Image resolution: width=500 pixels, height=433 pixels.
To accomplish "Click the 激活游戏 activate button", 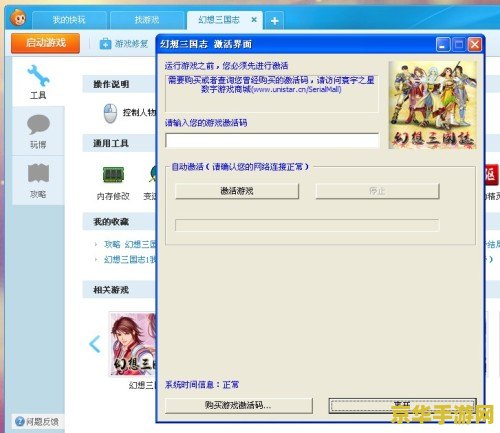I will pyautogui.click(x=237, y=191).
